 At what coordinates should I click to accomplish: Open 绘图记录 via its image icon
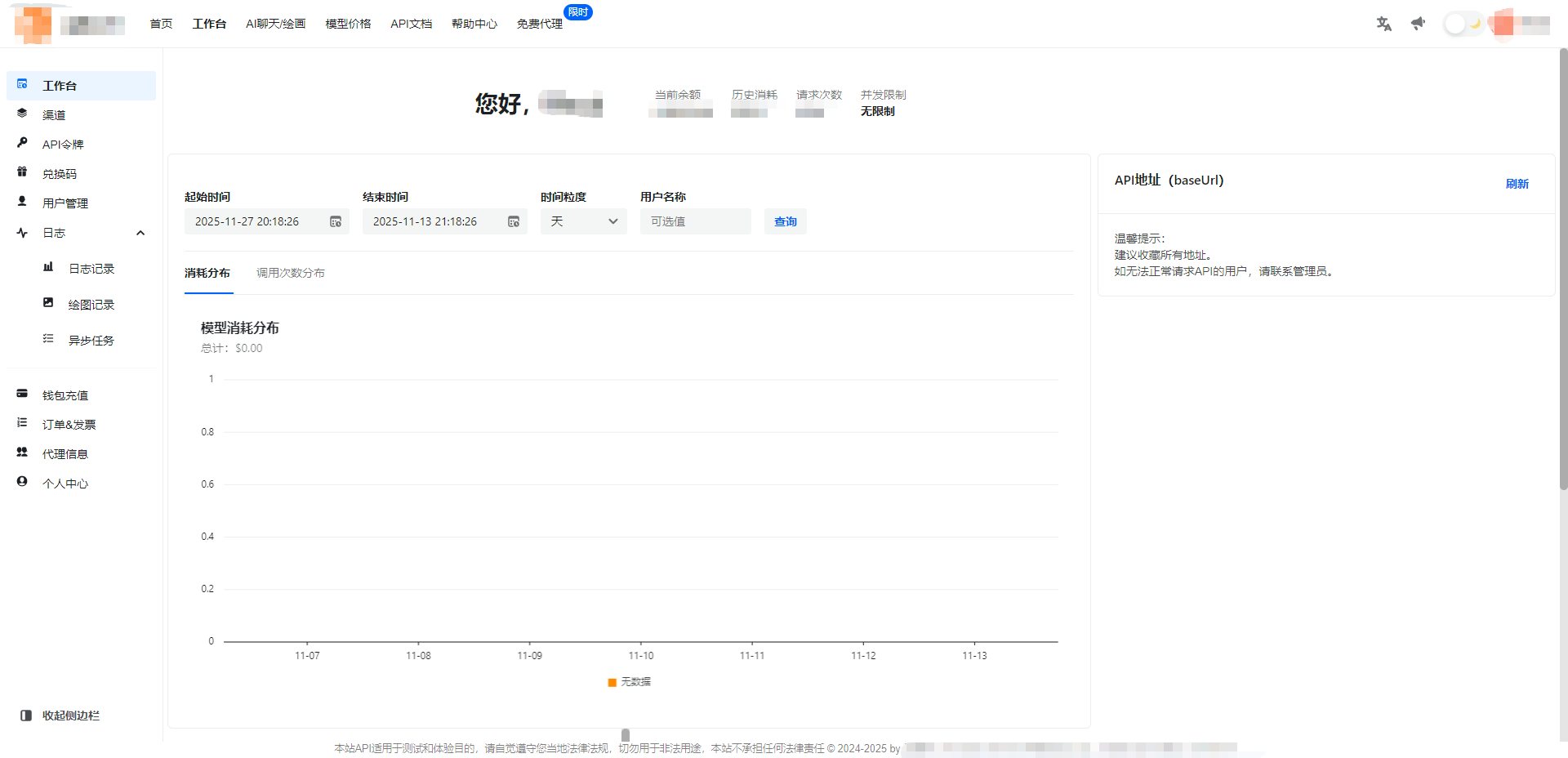(48, 302)
